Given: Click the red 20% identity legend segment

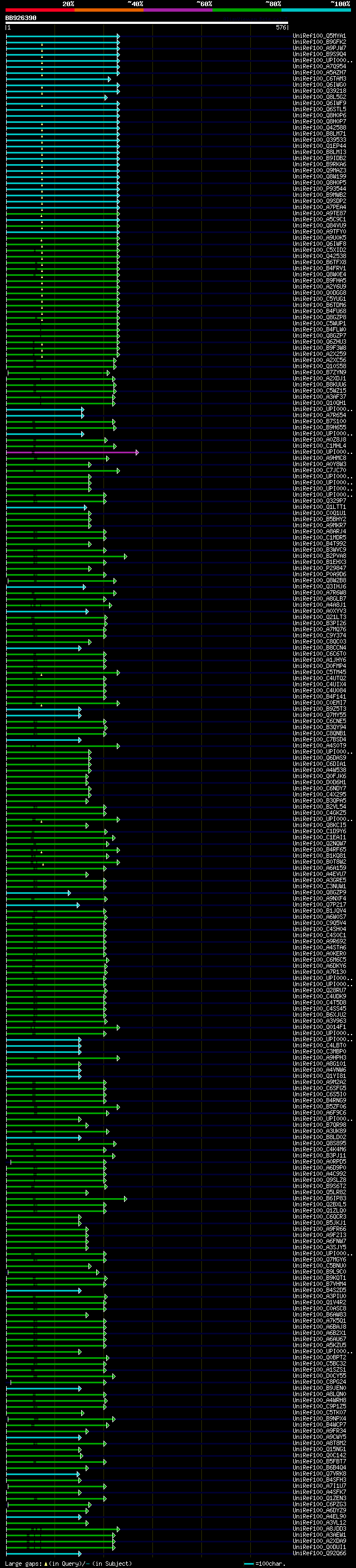Looking at the screenshot, I should coord(40,10).
